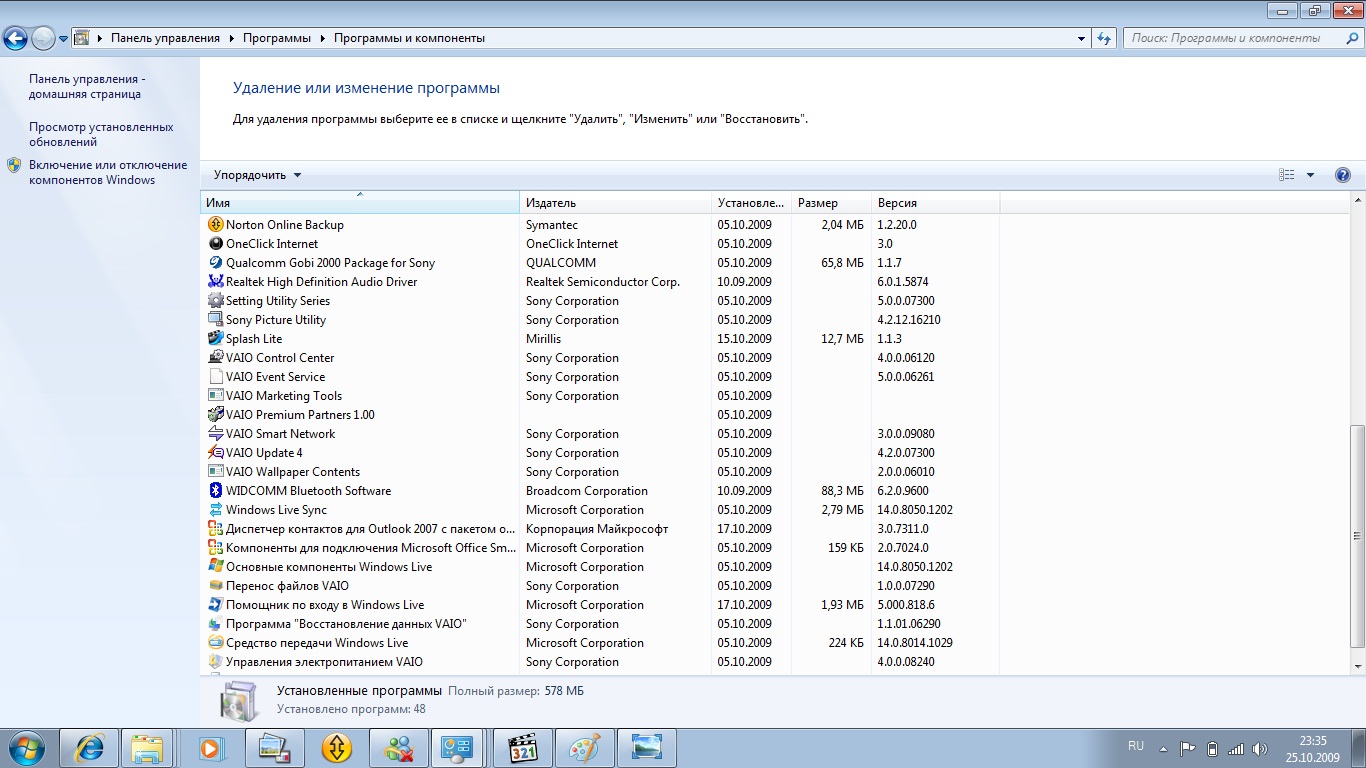
Task: Click the Qualcomm Gobi 2000 Package icon
Action: [215, 263]
